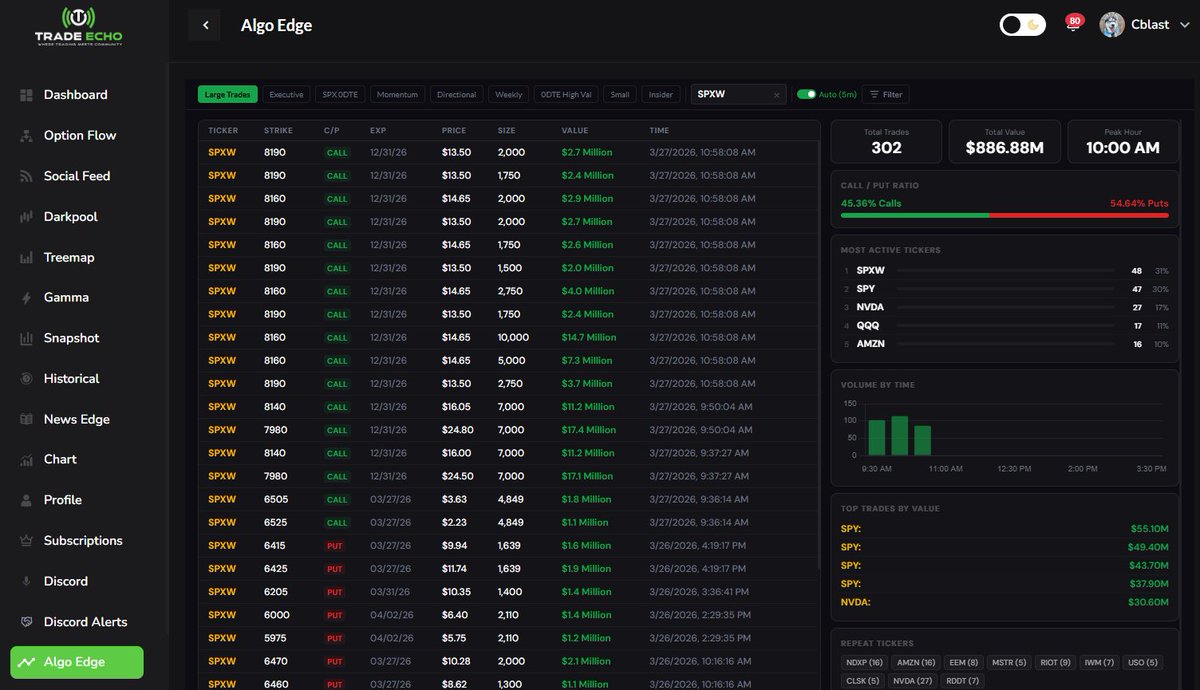This screenshot has width=1200, height=690.
Task: Click the Subscriptions crown icon
Action: click(x=26, y=541)
